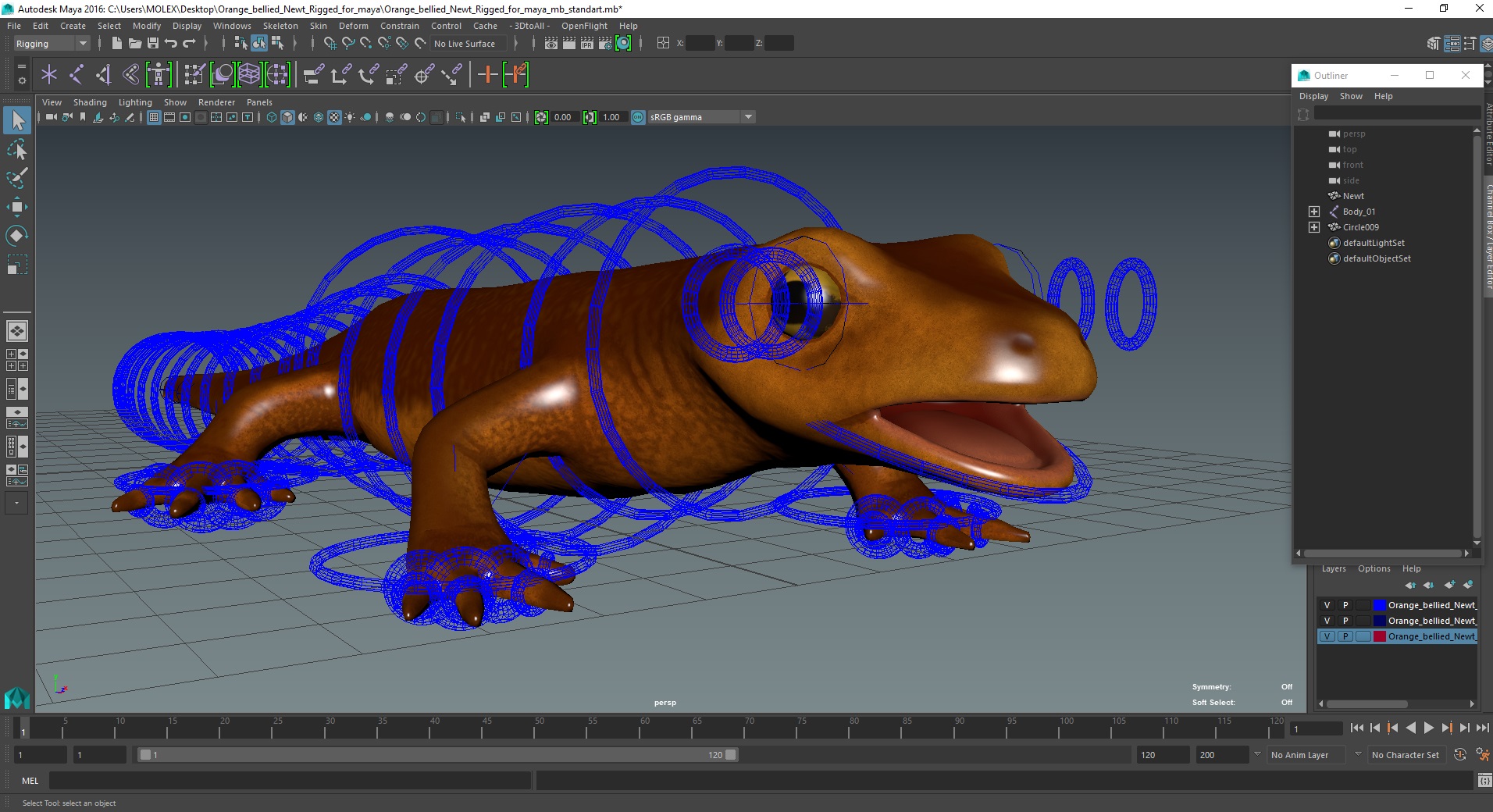Screen dimensions: 1493x812
Task: Open a scene with folder icon
Action: (135, 44)
